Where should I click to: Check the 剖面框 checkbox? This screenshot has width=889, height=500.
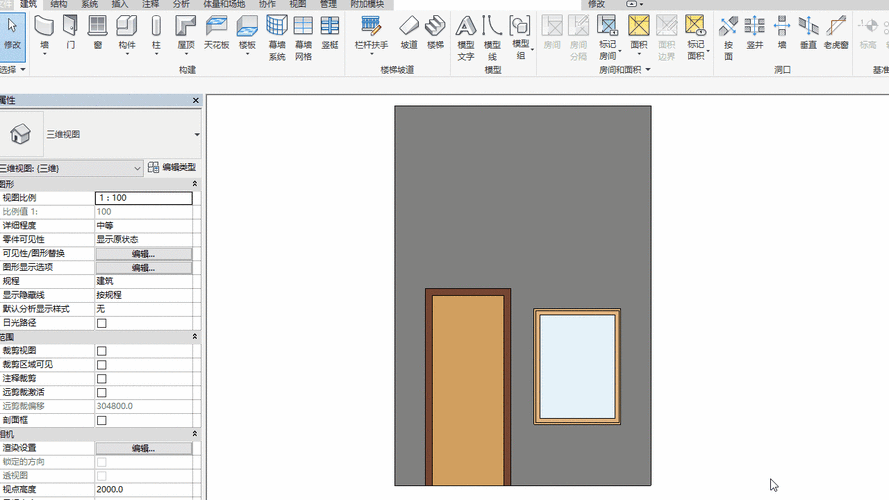tap(101, 420)
